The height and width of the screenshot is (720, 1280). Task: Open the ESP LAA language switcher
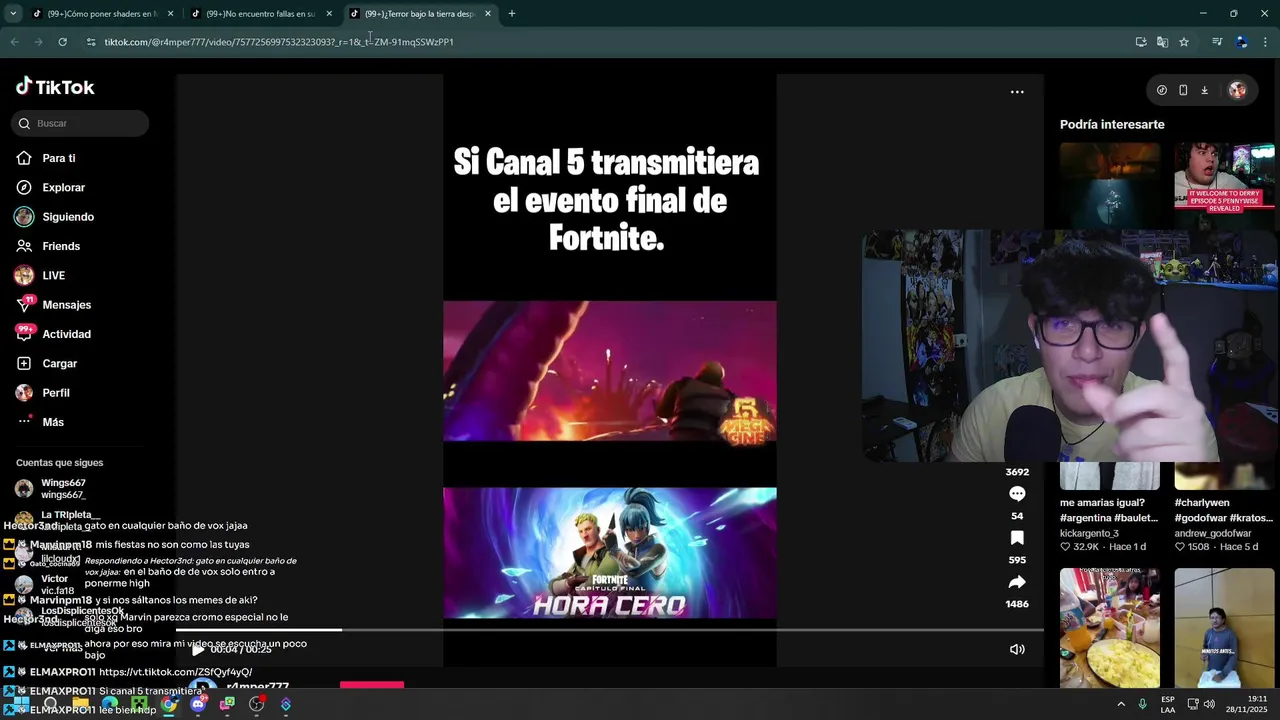pyautogui.click(x=1168, y=705)
